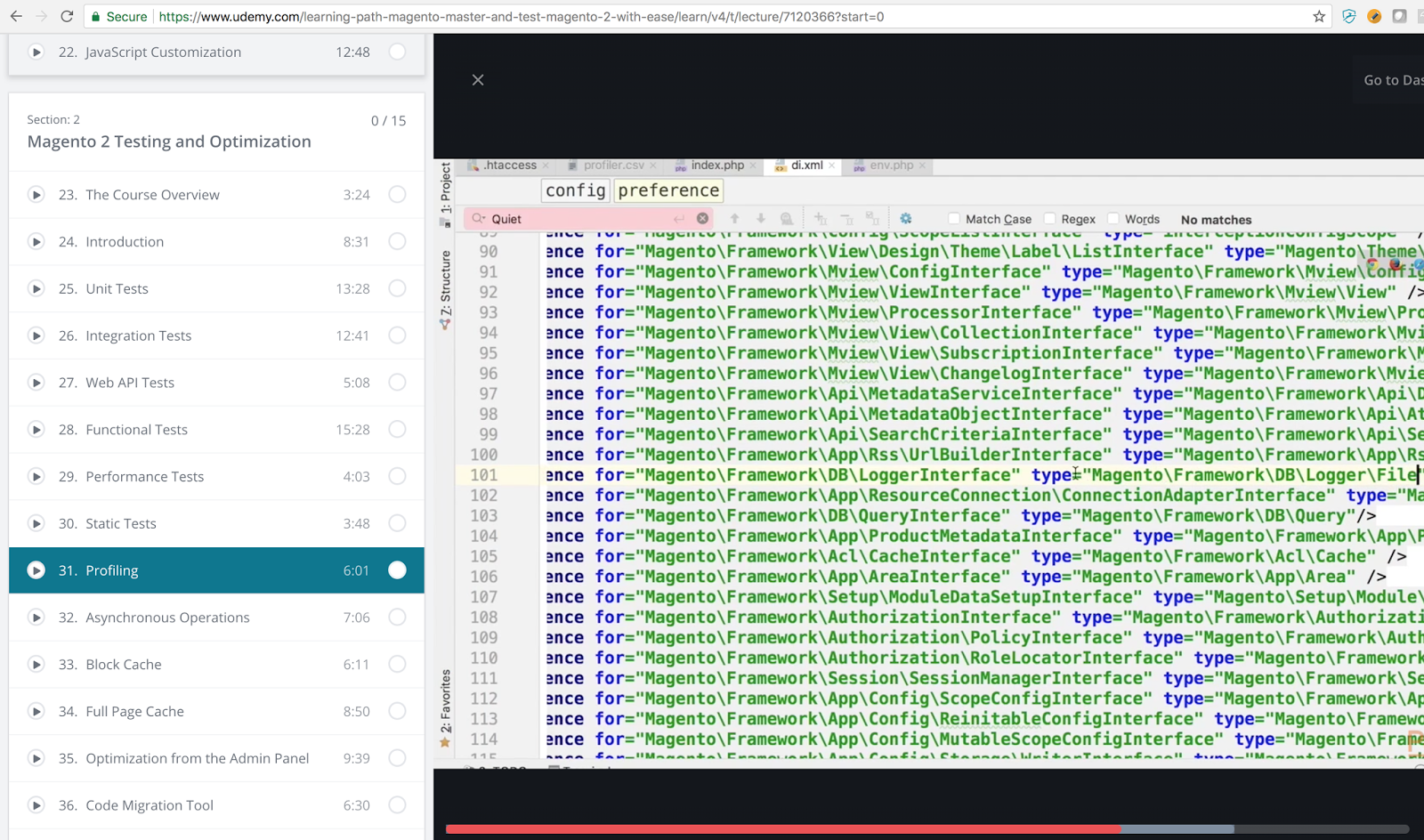This screenshot has height=840, width=1424.
Task: Play lecture 25 Unit Tests
Action: [36, 288]
